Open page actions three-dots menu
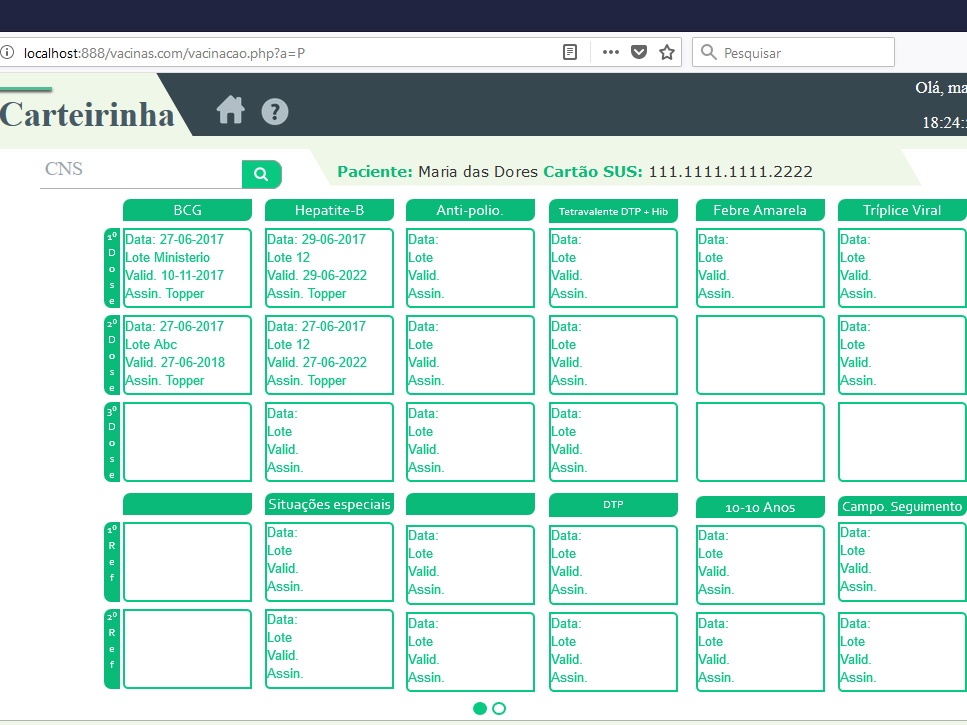 point(611,52)
